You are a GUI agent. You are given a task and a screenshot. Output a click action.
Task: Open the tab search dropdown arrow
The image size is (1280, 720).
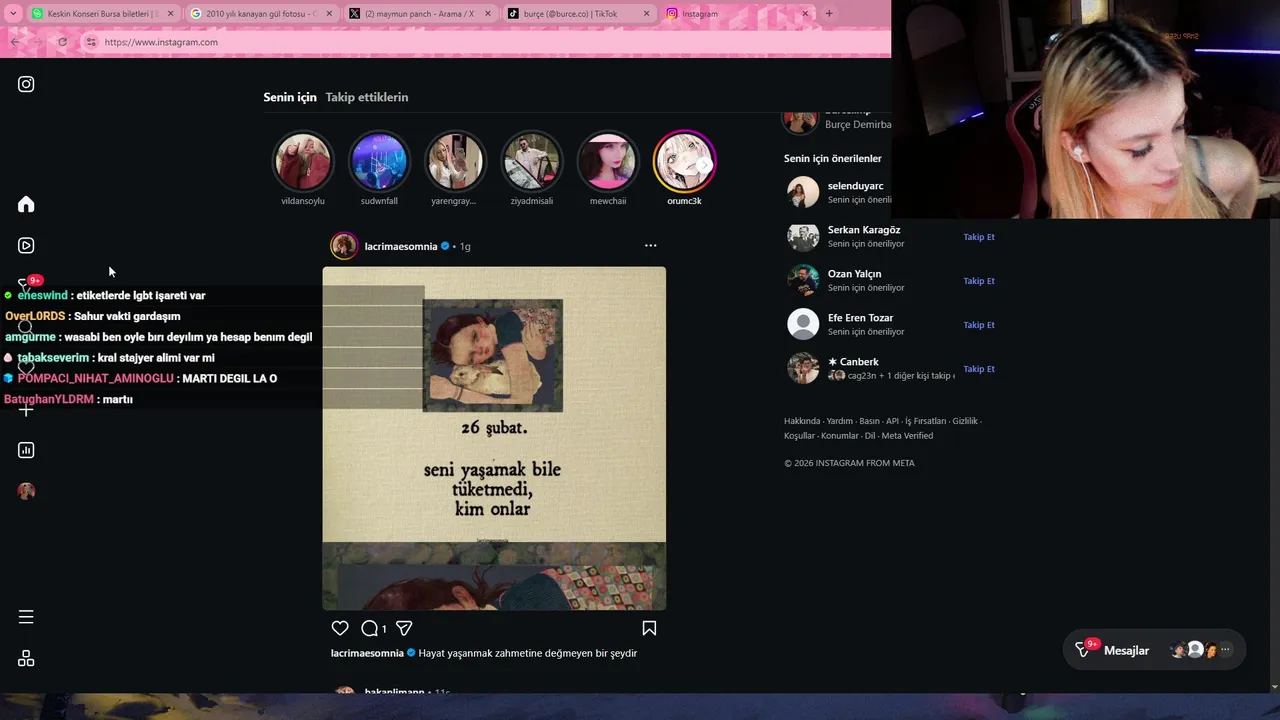(12, 14)
